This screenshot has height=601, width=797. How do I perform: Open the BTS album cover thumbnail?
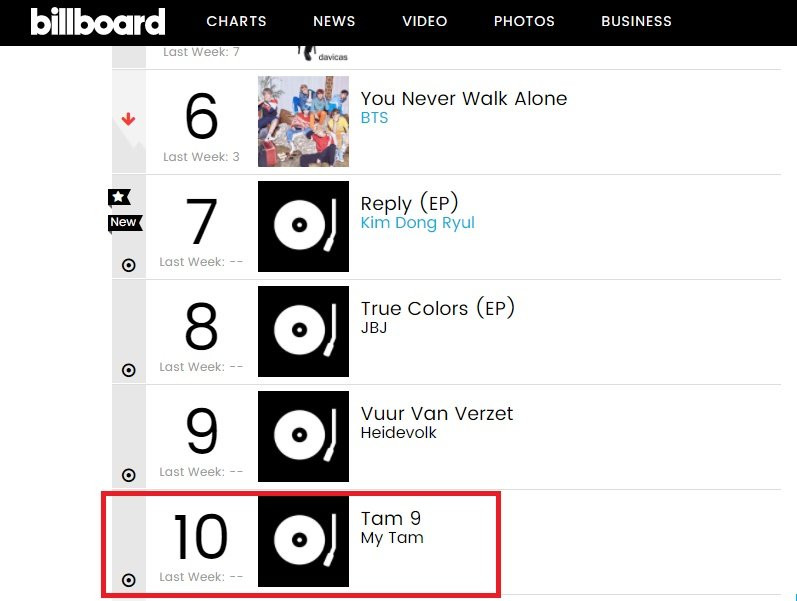303,121
